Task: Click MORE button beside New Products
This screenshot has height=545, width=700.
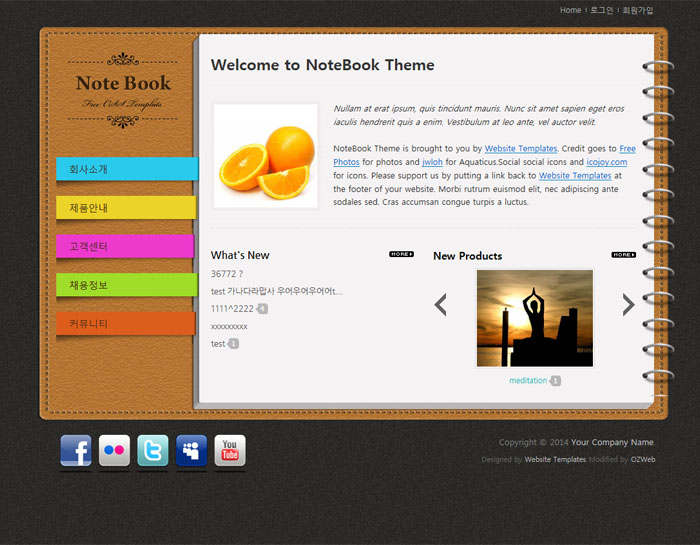Action: click(x=623, y=255)
